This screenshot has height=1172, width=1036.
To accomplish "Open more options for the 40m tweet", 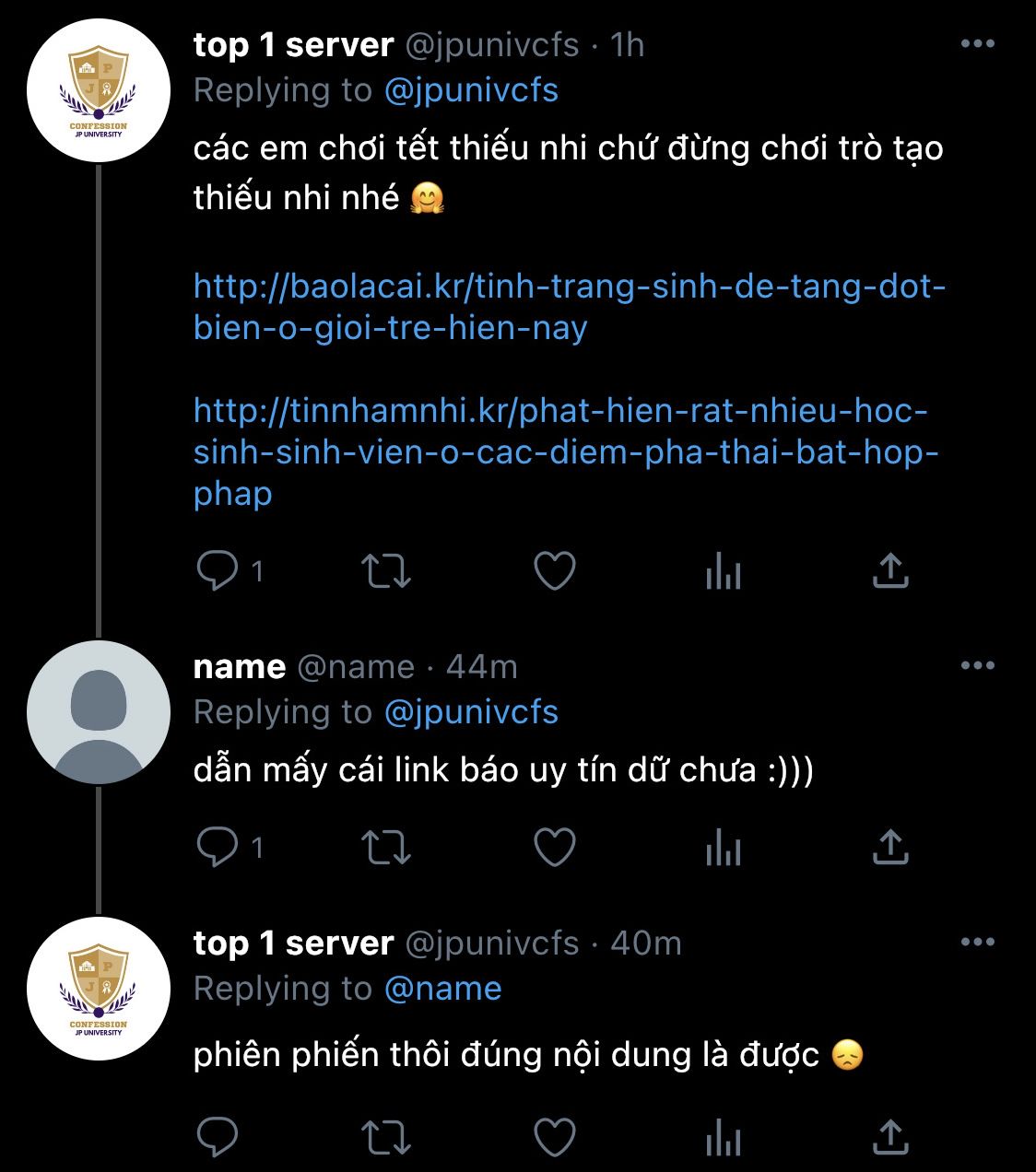I will (x=978, y=942).
